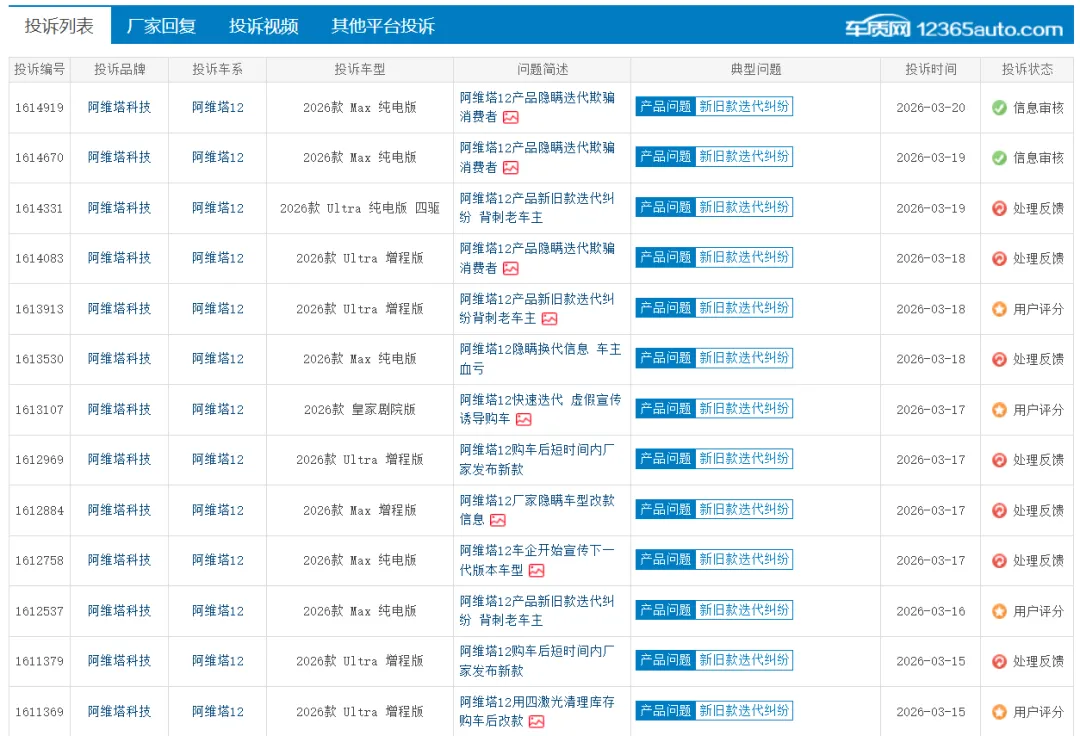Screen dimensions: 1080x736
Task: Switch to the 投诉视频 tab
Action: coord(264,26)
